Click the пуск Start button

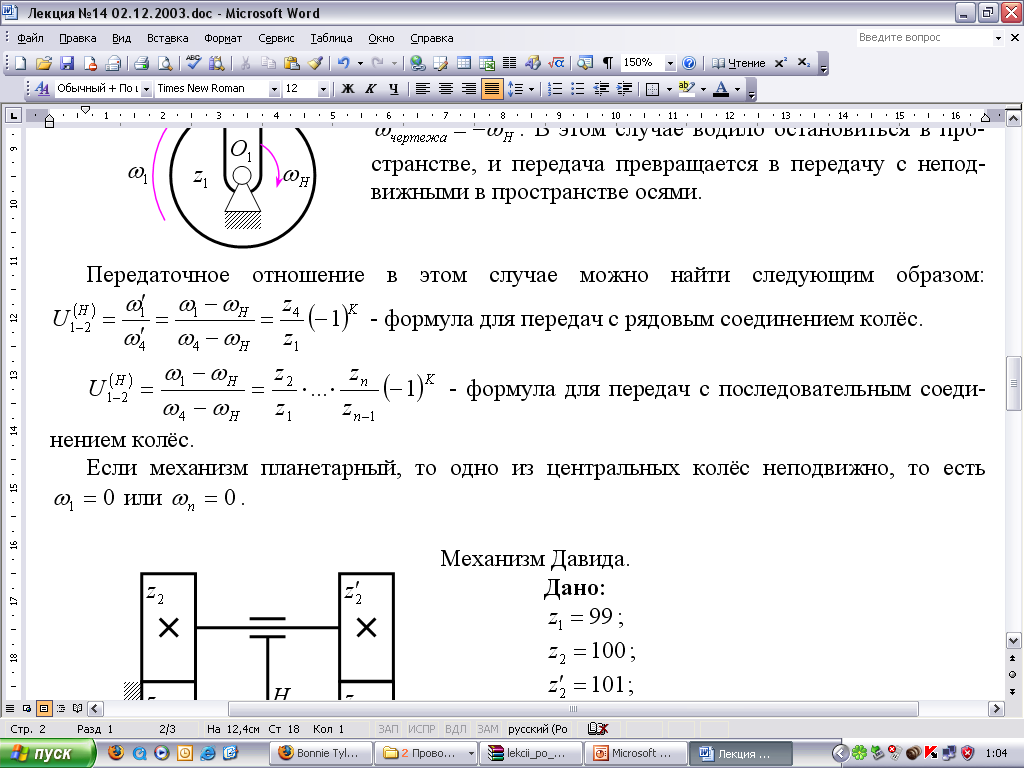[x=46, y=754]
